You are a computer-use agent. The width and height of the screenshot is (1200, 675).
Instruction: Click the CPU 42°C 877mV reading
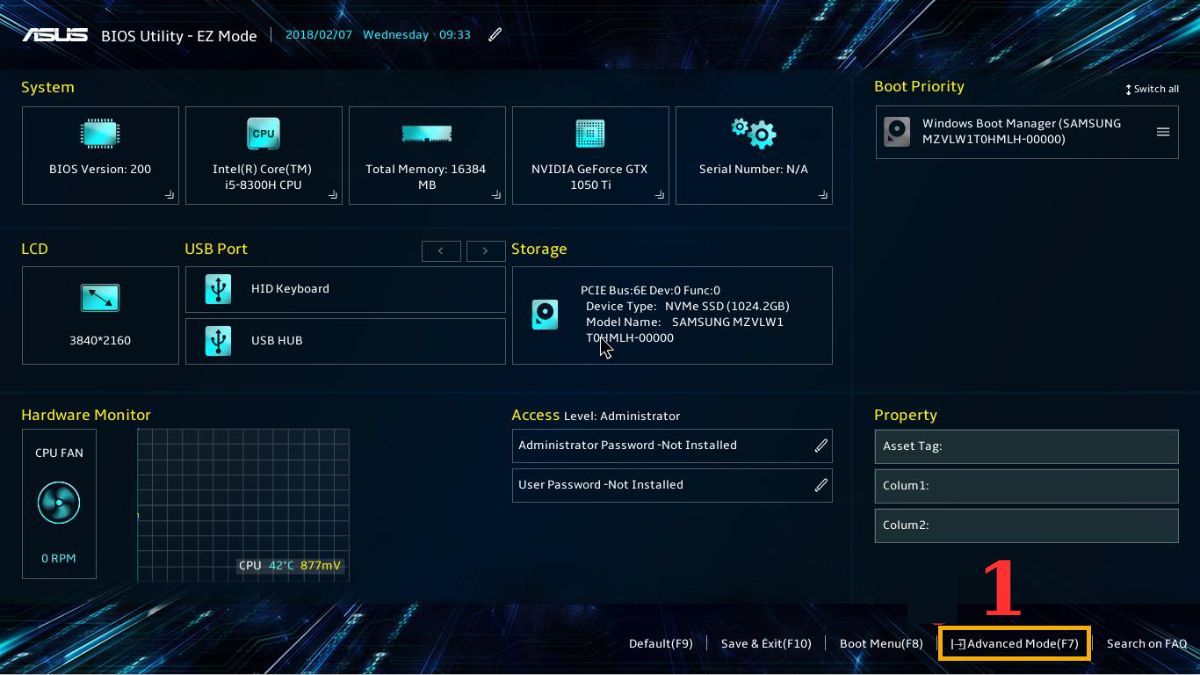290,566
